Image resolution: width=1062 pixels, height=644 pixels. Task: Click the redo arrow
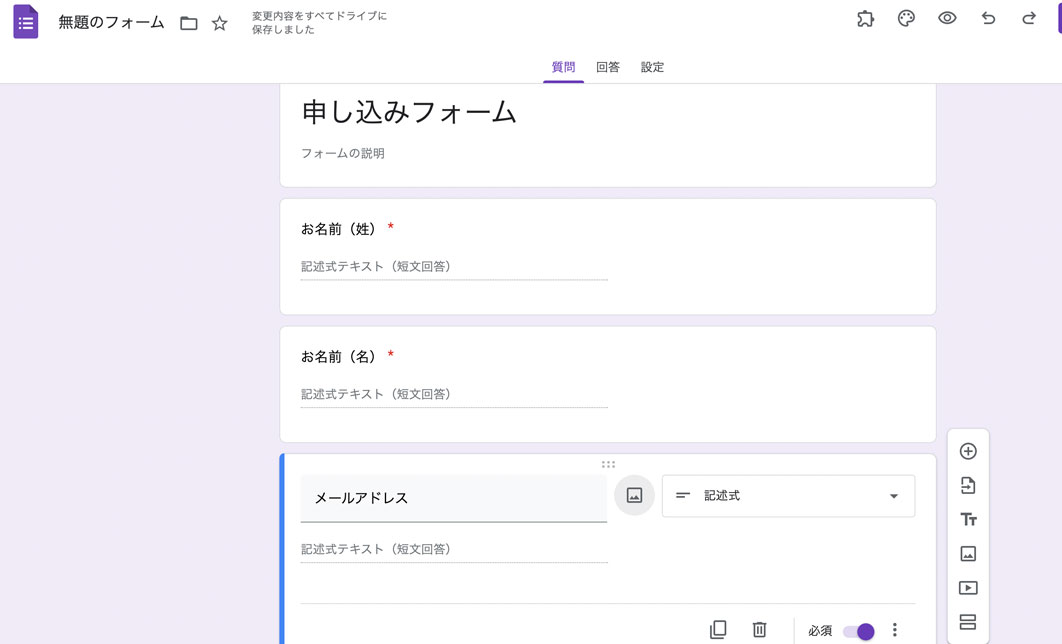[x=1028, y=19]
